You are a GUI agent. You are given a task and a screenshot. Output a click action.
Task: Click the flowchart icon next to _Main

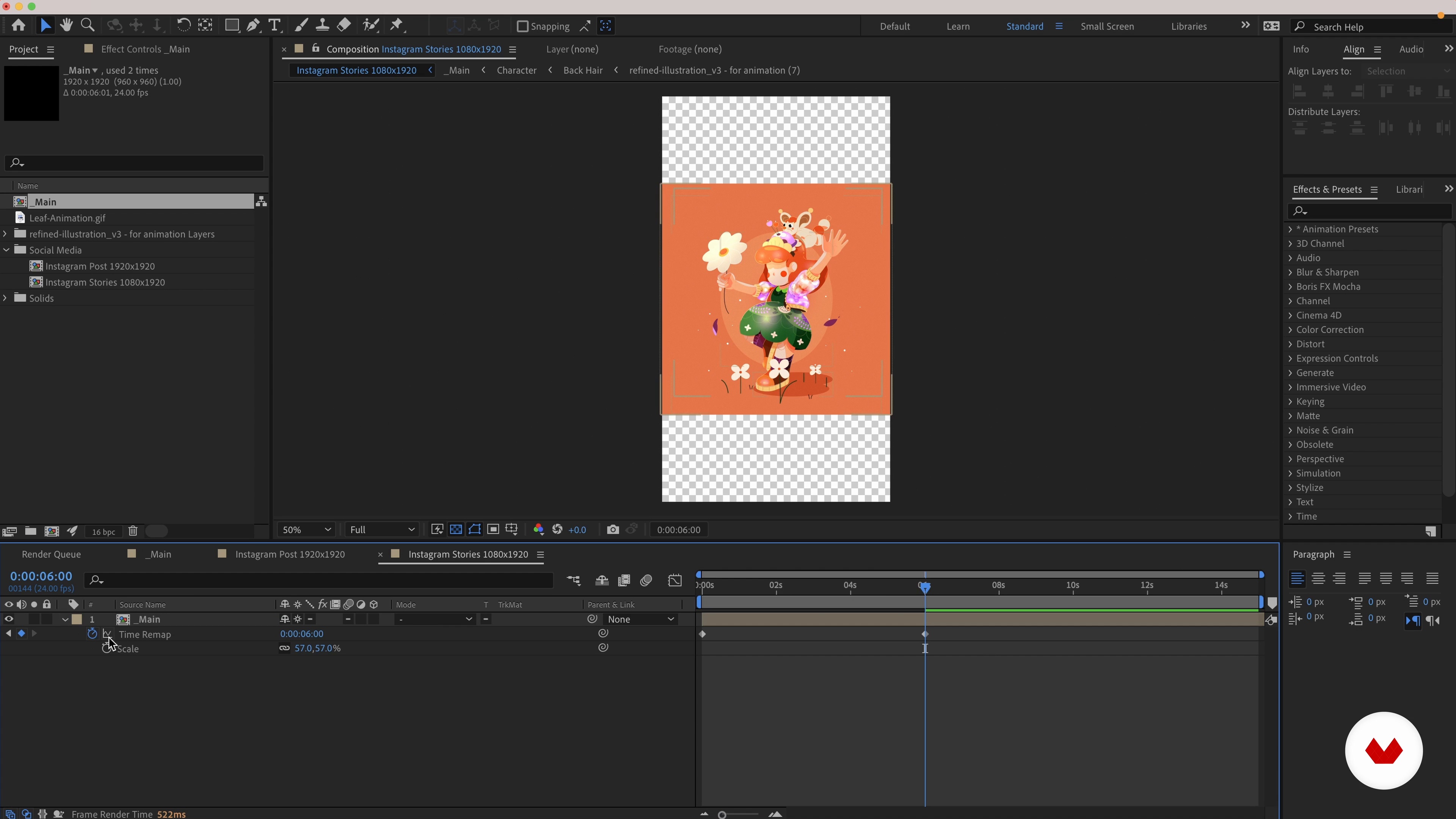261,202
